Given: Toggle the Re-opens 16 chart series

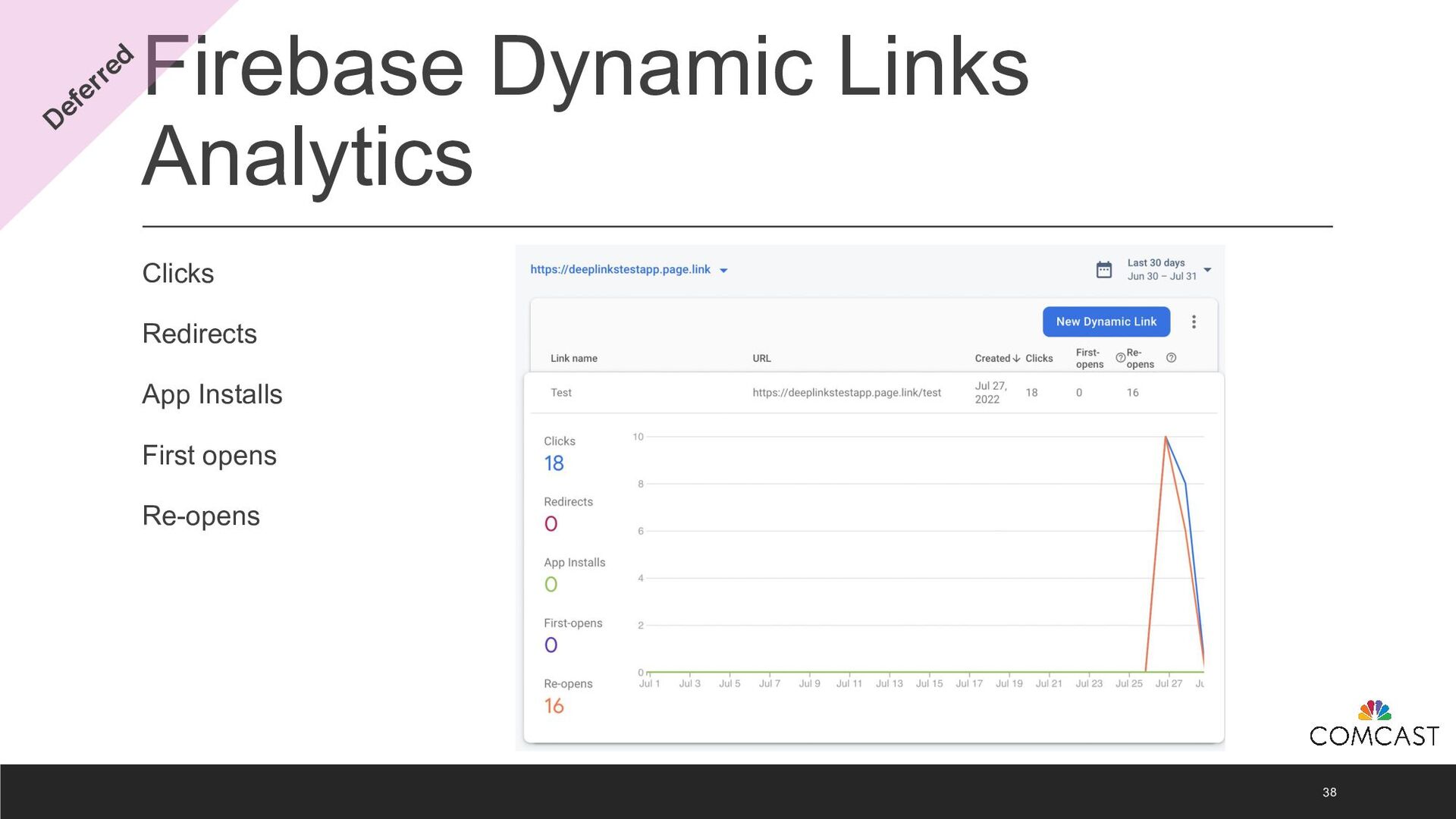Looking at the screenshot, I should [x=554, y=705].
